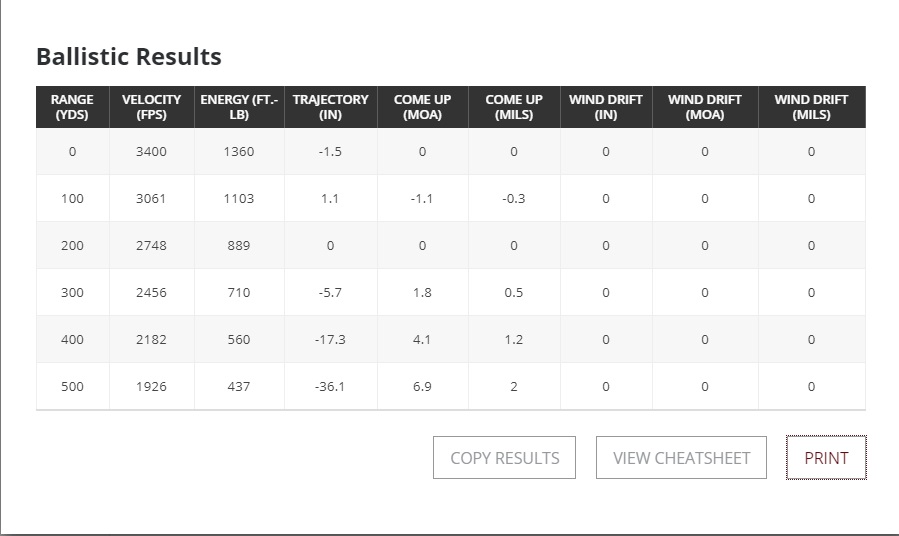The height and width of the screenshot is (536, 899).
Task: Select the WIND DRIFT (MOA) header
Action: (705, 107)
